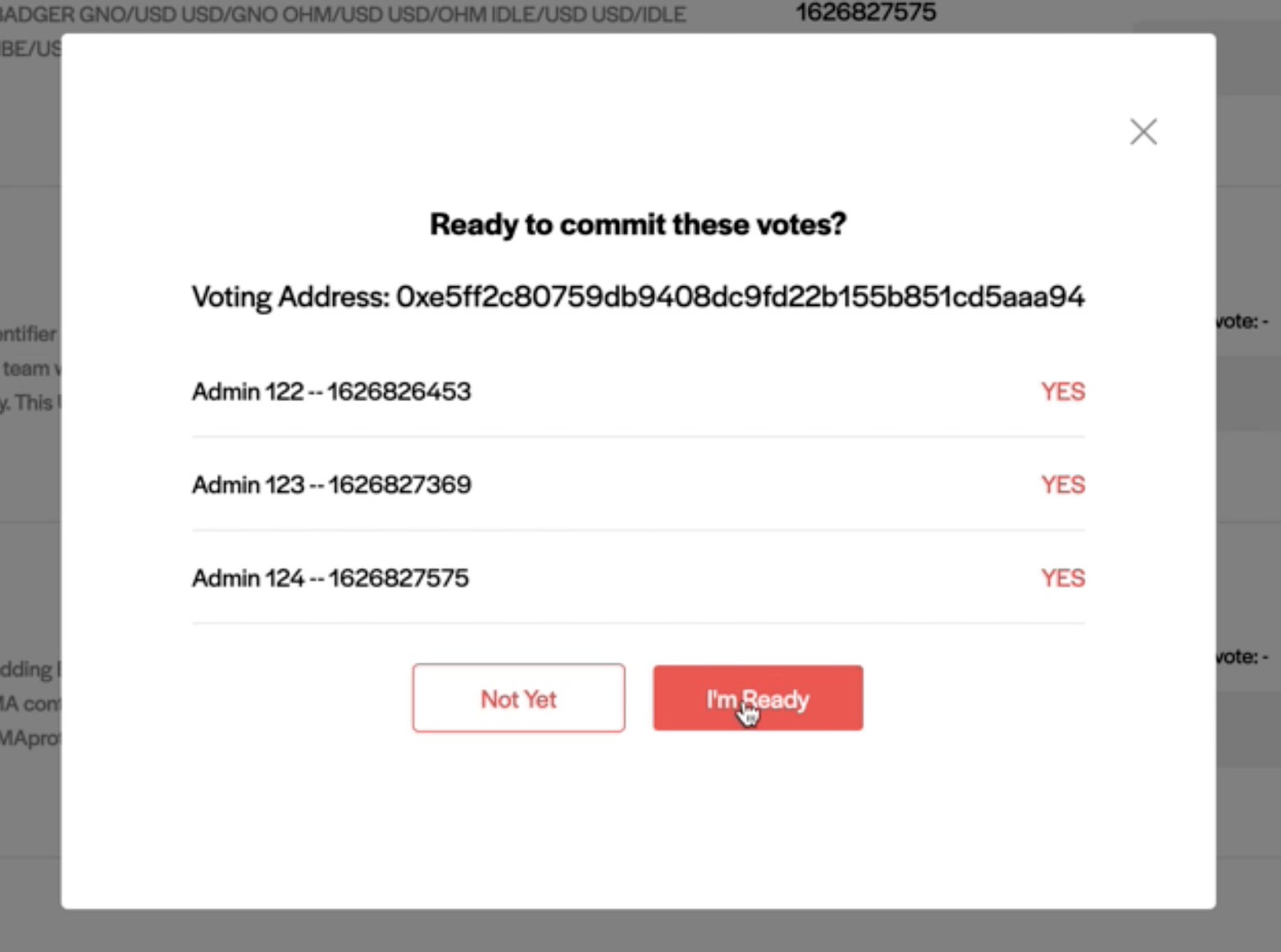The height and width of the screenshot is (952, 1281).
Task: Click the Admin 124 vote entry
Action: pyautogui.click(x=638, y=578)
